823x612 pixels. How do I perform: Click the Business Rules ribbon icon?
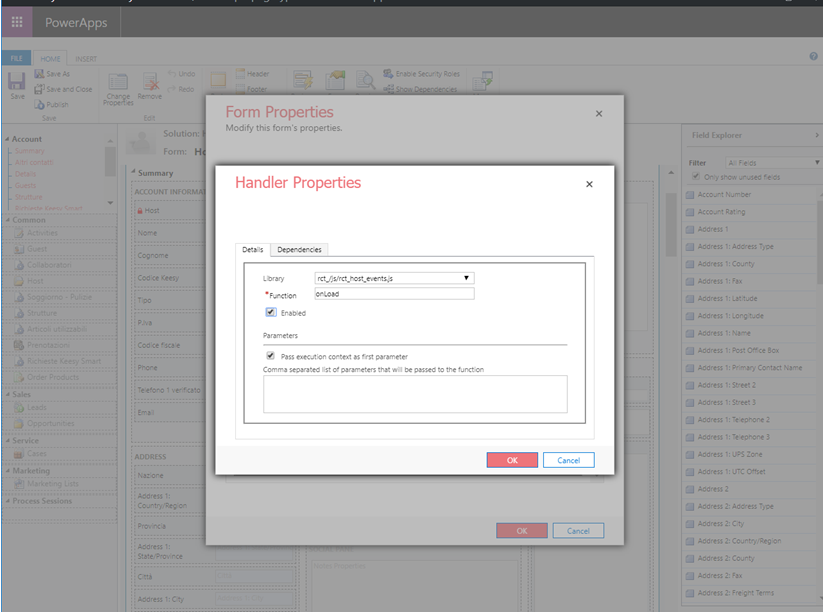click(x=303, y=80)
